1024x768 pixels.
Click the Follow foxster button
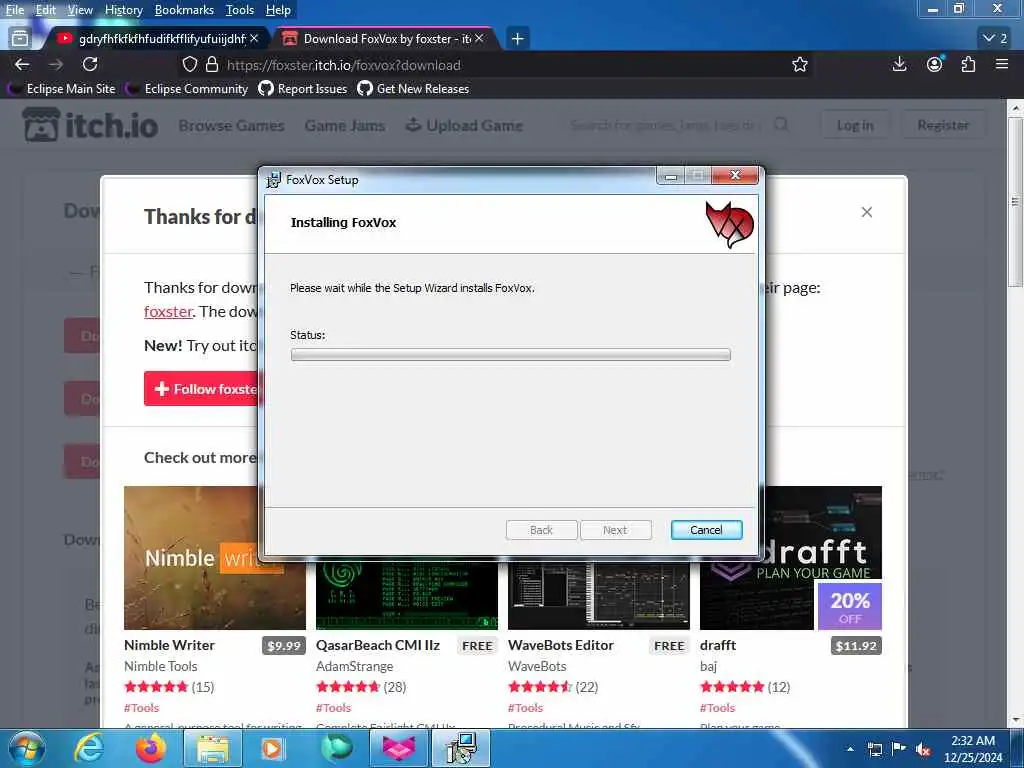tap(202, 389)
